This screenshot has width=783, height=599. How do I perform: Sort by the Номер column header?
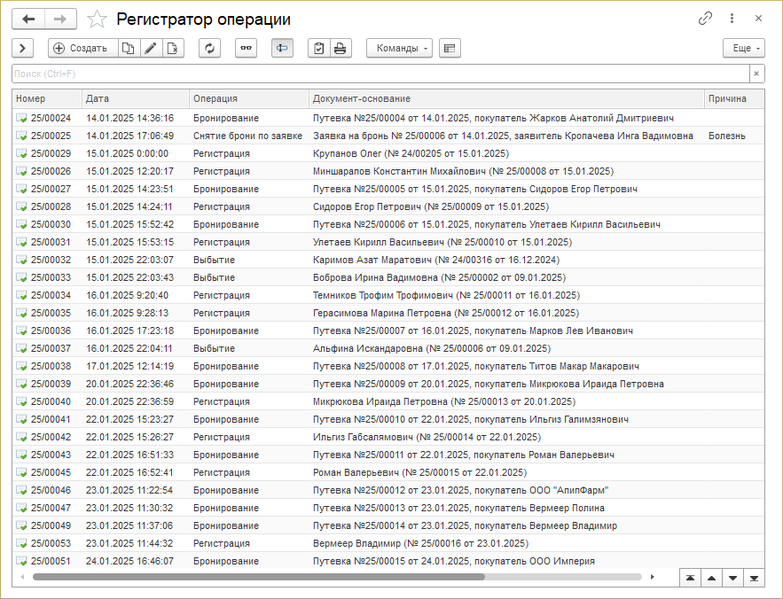pyautogui.click(x=47, y=99)
